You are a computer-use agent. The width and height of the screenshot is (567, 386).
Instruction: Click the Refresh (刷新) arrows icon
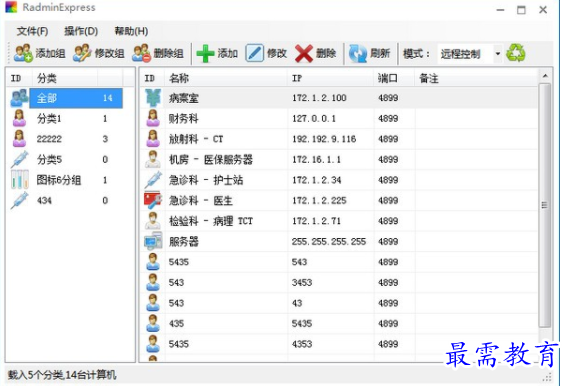coord(358,54)
